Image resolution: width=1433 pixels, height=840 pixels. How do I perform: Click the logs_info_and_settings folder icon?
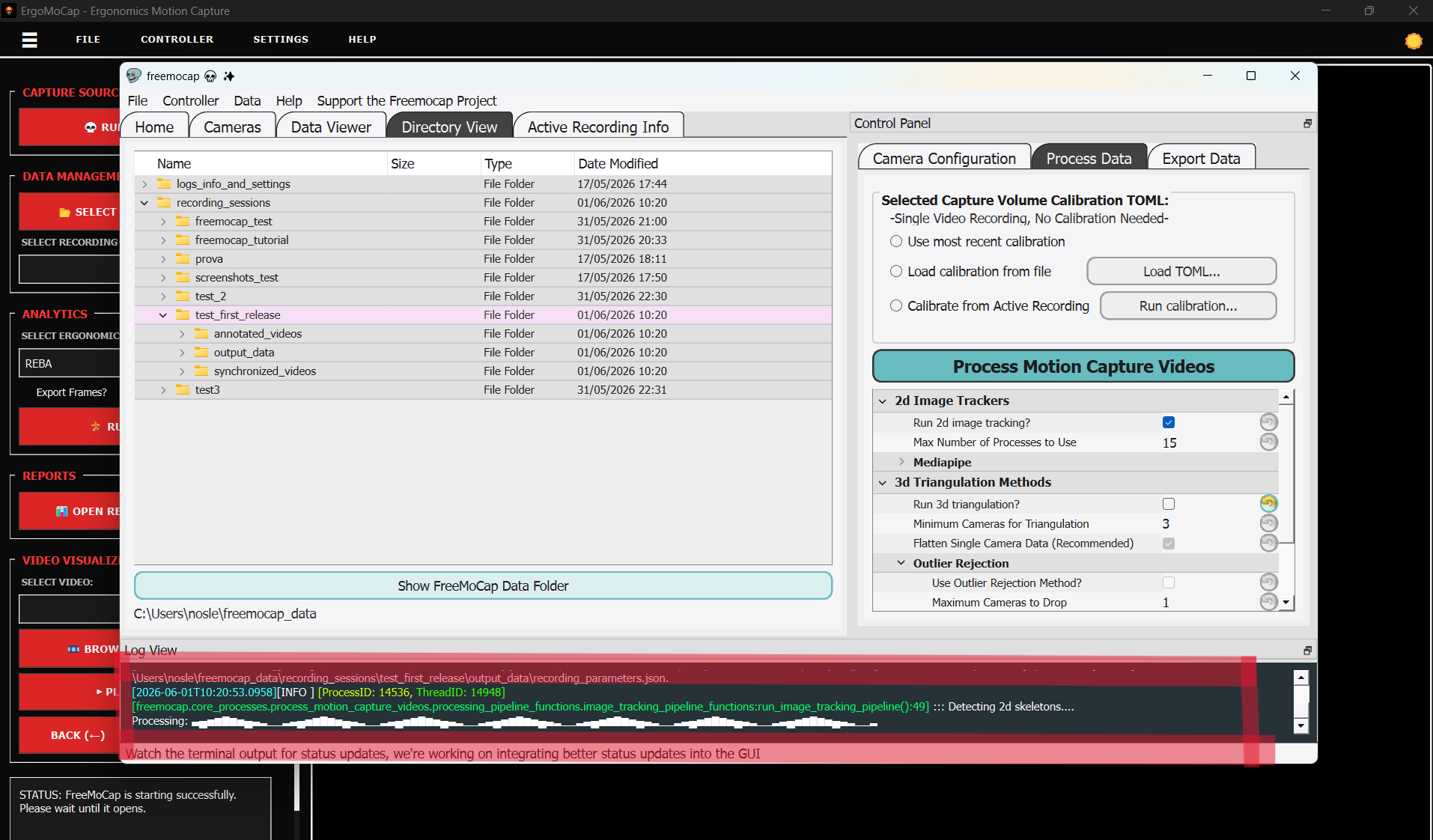pyautogui.click(x=164, y=183)
